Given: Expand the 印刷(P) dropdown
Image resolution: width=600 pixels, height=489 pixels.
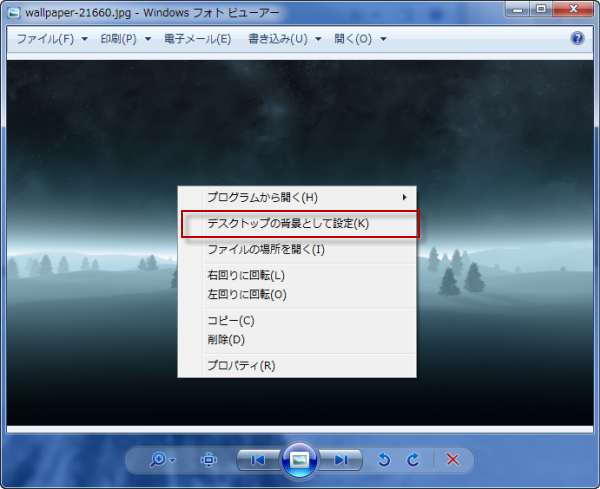Looking at the screenshot, I should click(x=125, y=39).
